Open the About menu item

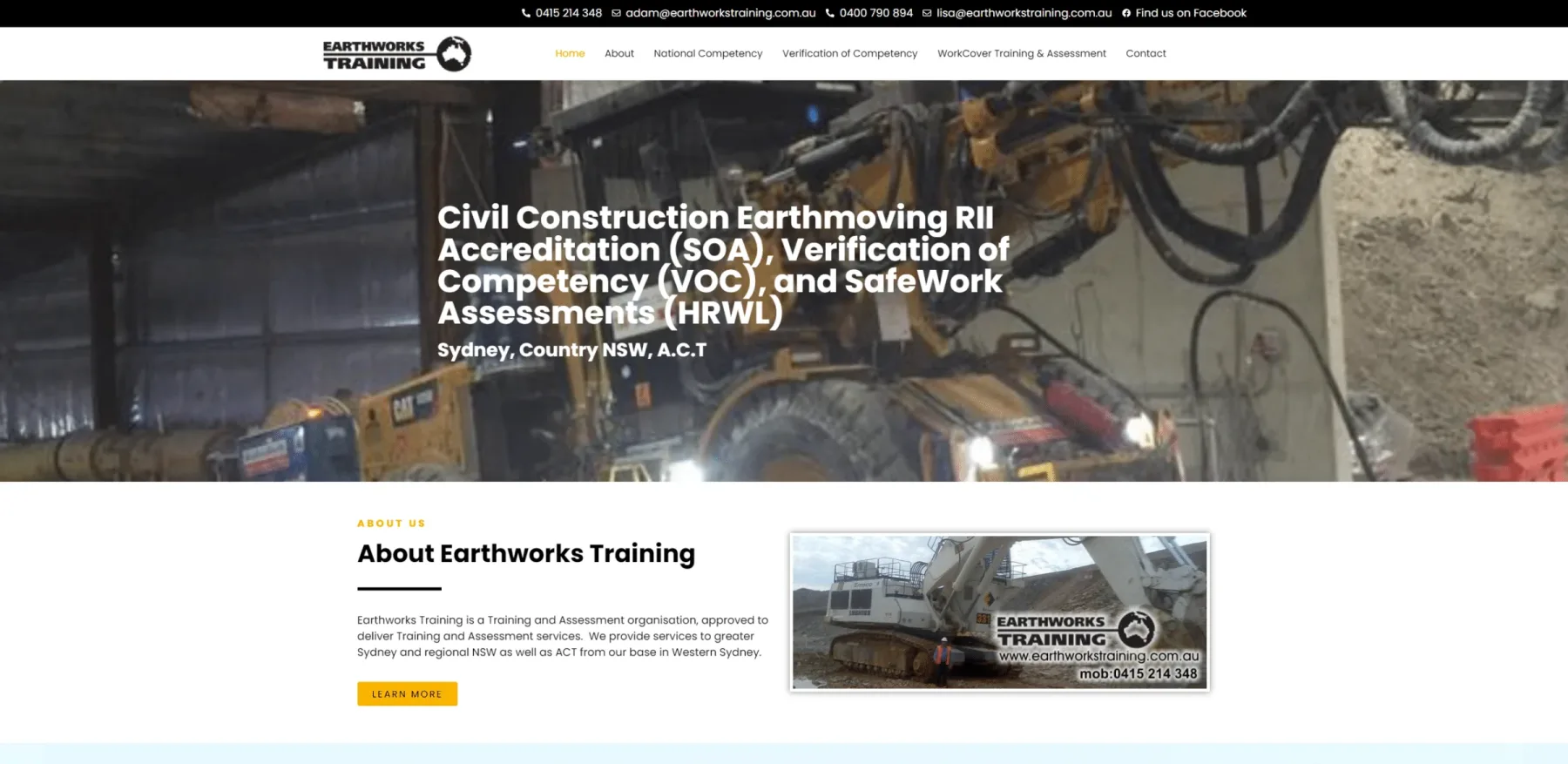(x=619, y=53)
